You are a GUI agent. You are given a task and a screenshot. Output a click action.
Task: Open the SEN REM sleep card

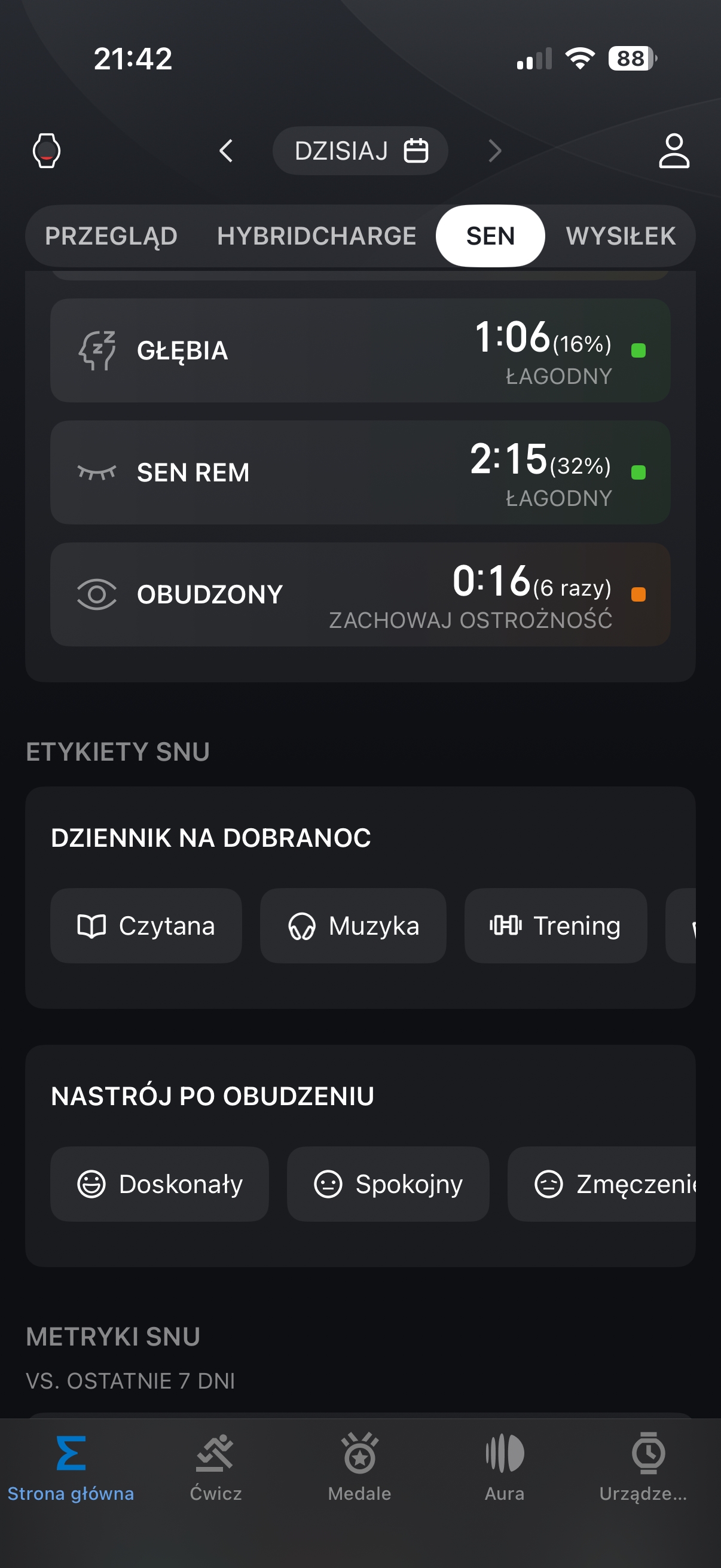[x=360, y=472]
